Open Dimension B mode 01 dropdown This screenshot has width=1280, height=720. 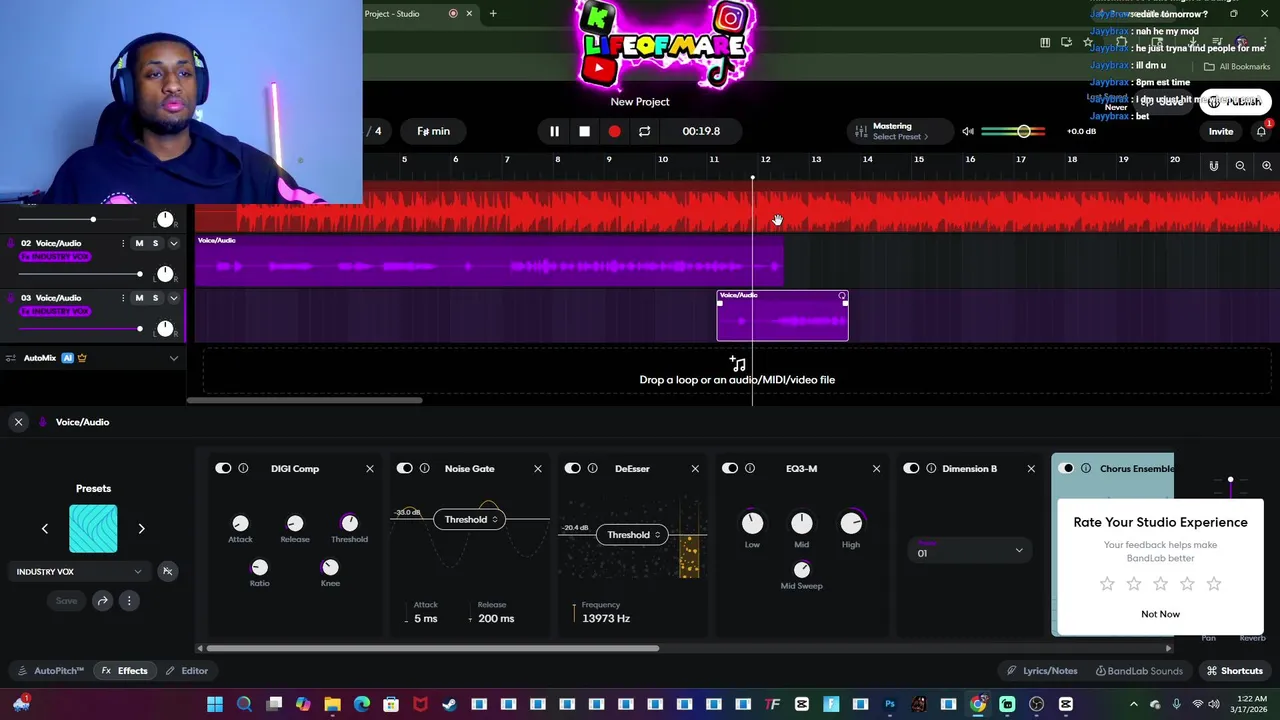coord(968,551)
